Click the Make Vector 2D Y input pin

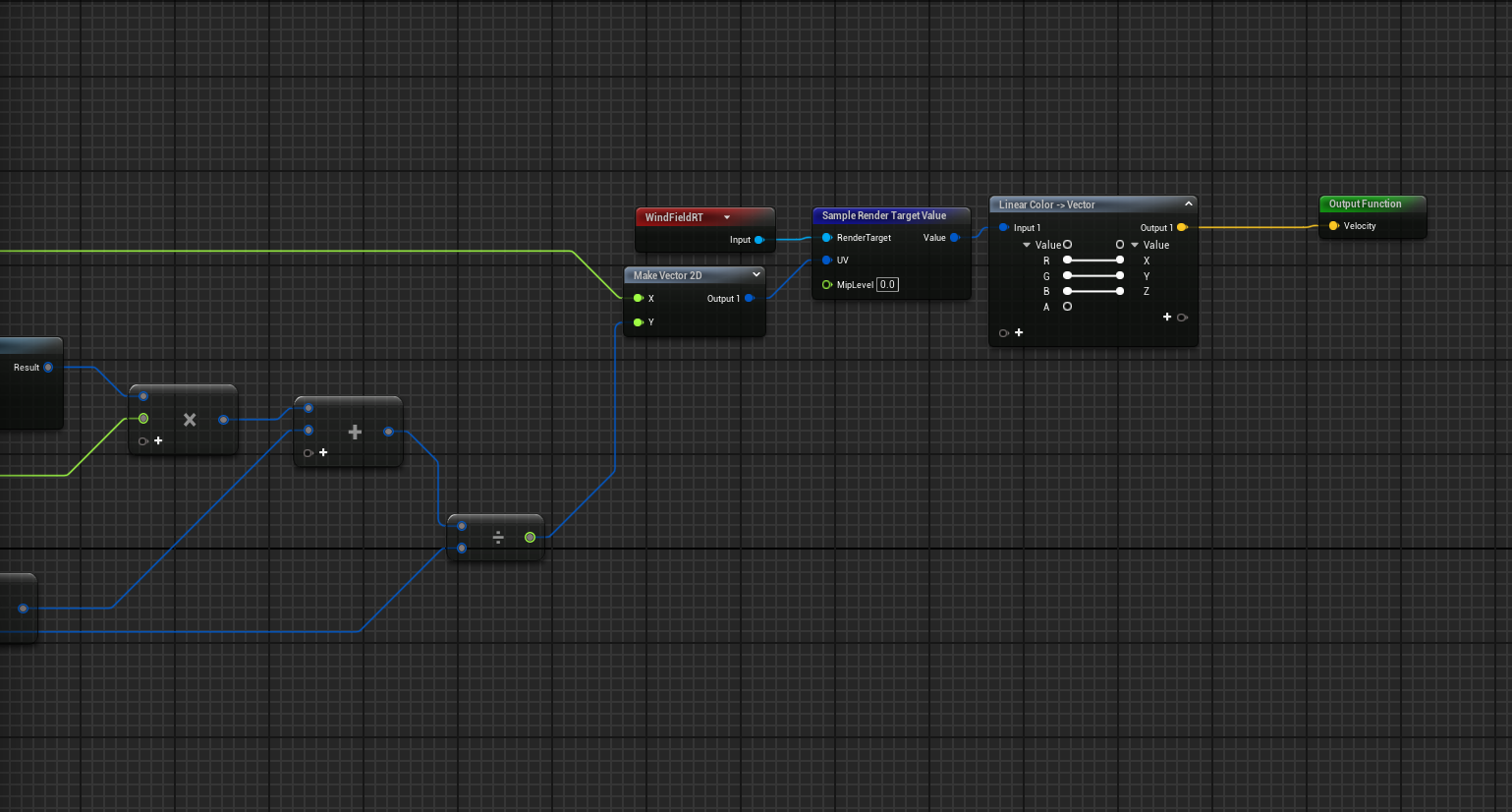pos(638,322)
